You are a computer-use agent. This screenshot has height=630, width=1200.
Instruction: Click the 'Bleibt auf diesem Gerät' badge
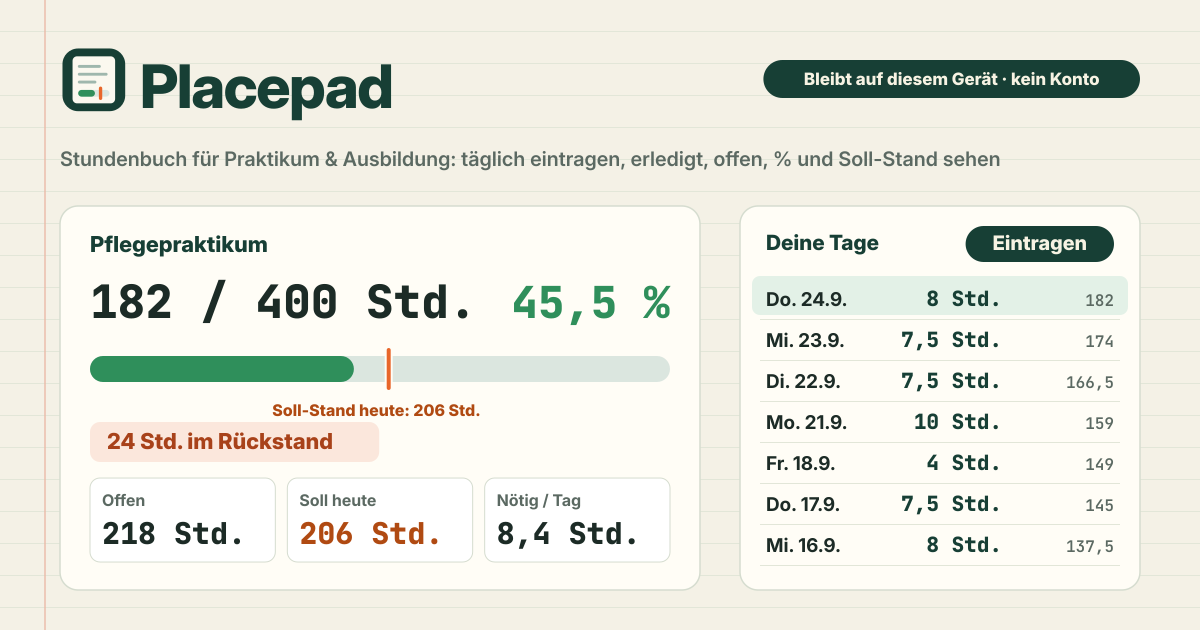(951, 79)
